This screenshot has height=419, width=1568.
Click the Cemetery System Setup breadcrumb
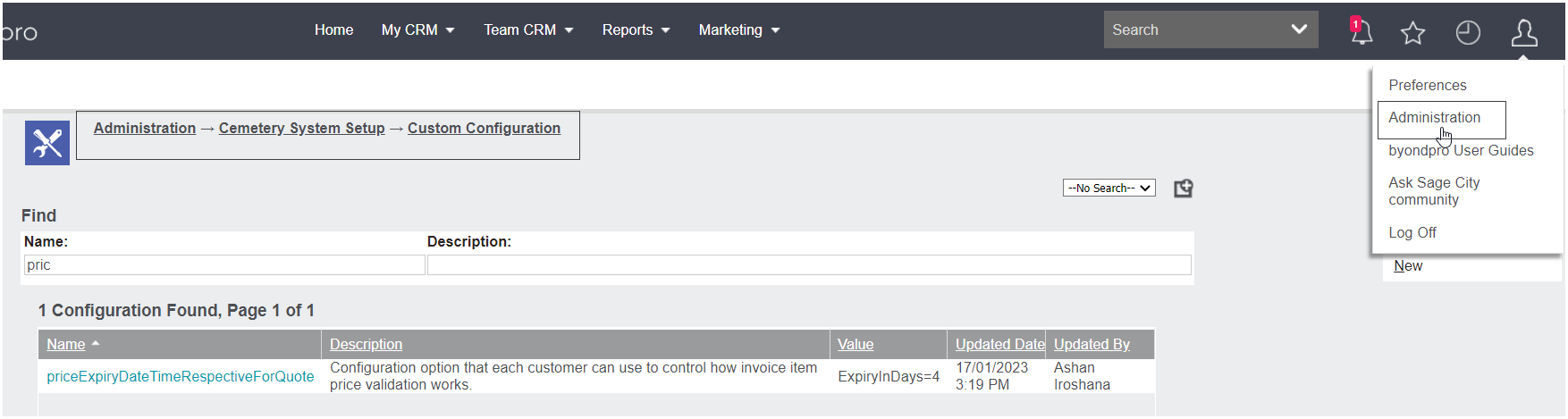point(301,128)
